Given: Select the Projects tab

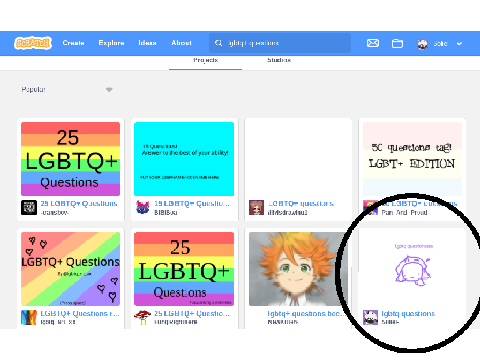Looking at the screenshot, I should 205,60.
